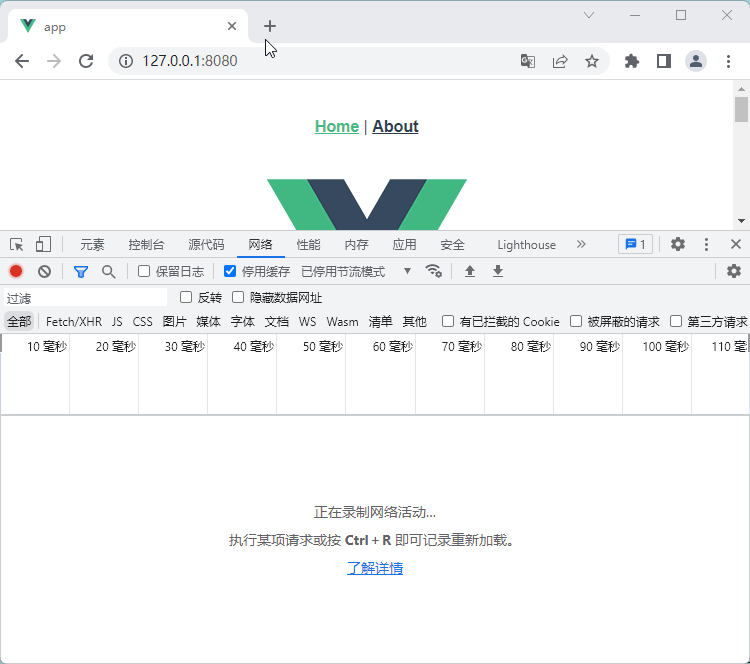
Task: Close the DevTools panel
Action: coord(736,244)
